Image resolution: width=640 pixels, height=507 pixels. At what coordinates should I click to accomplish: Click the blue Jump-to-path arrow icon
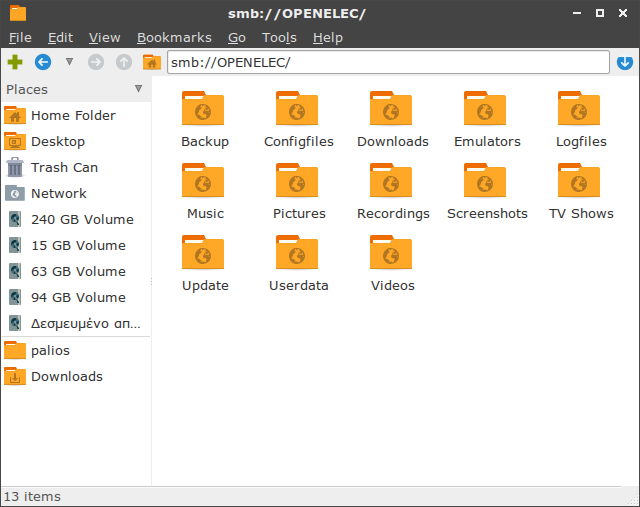pos(624,62)
